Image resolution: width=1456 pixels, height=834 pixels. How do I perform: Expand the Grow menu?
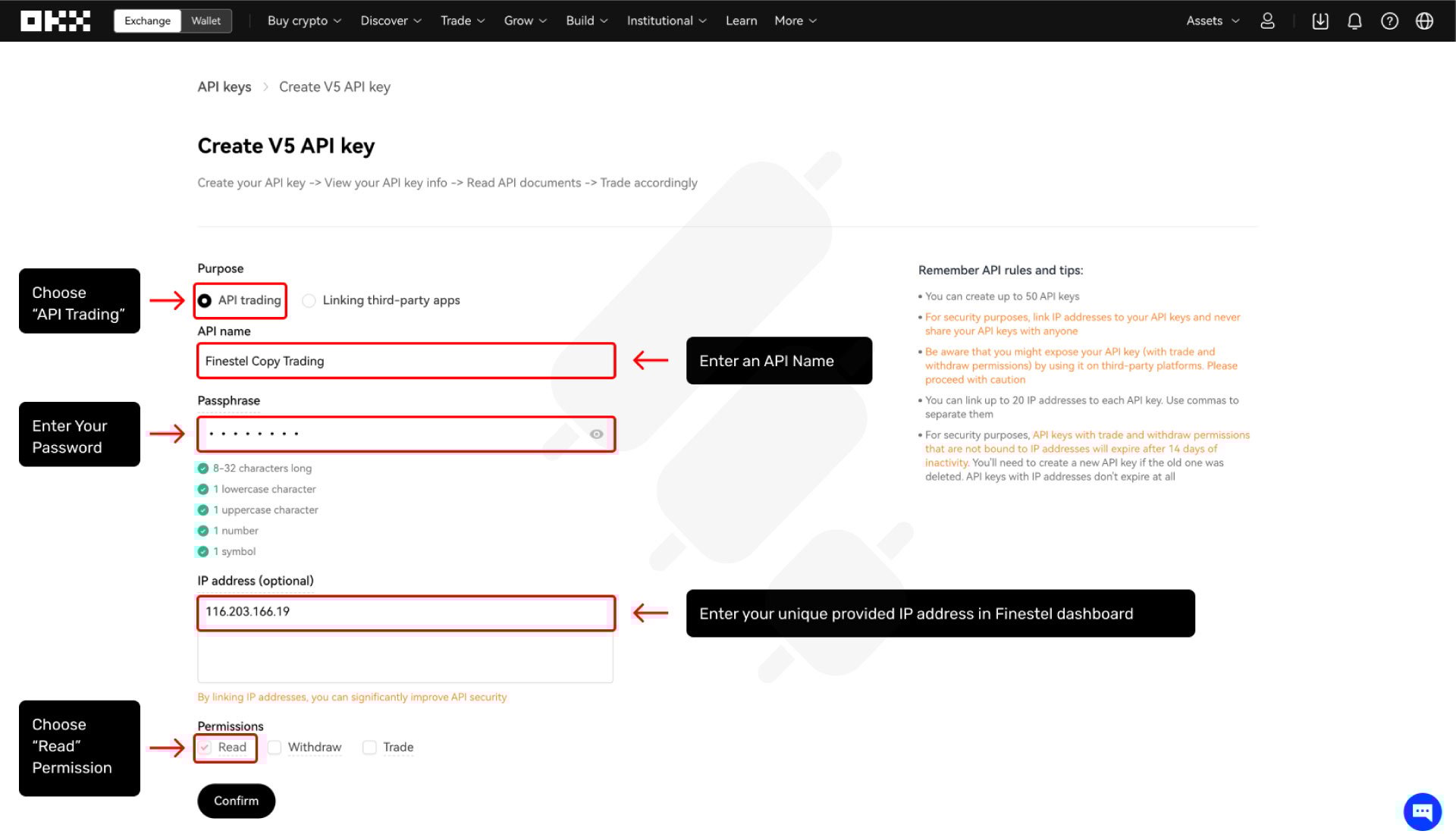coord(526,20)
